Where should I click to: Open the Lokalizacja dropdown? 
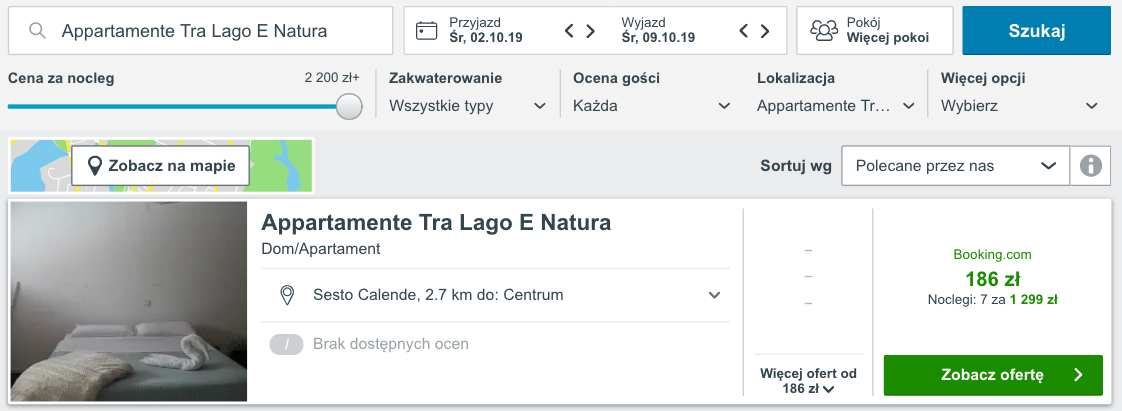tap(836, 106)
